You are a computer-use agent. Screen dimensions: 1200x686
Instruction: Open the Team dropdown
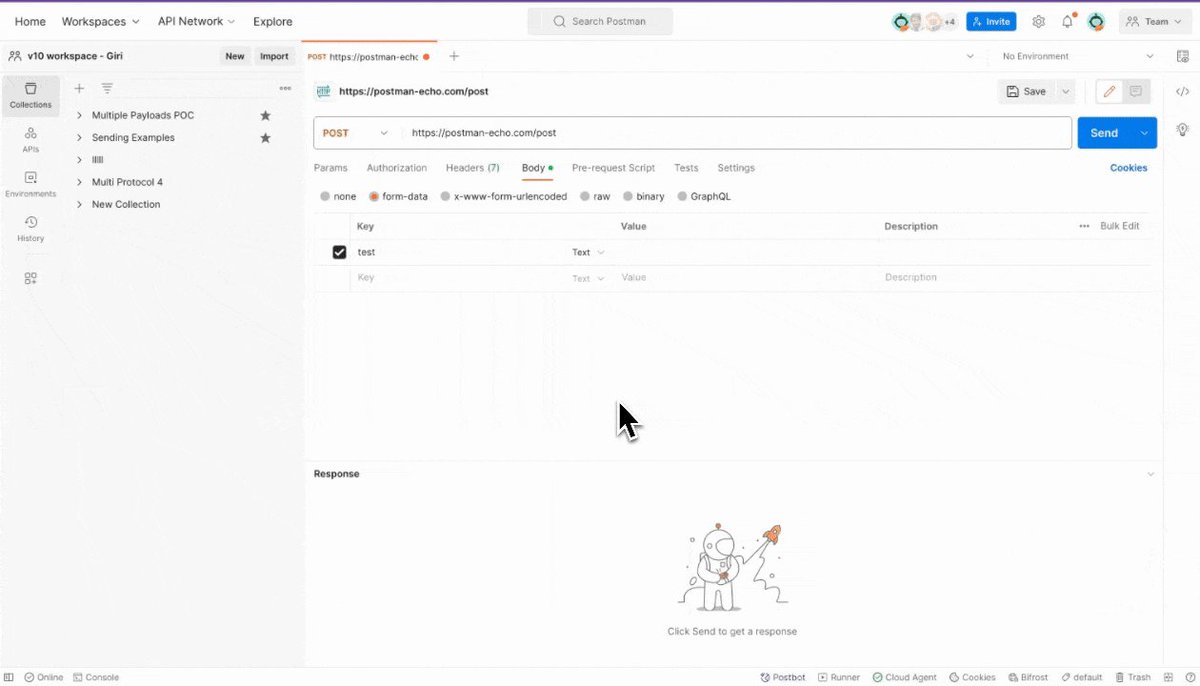1156,21
